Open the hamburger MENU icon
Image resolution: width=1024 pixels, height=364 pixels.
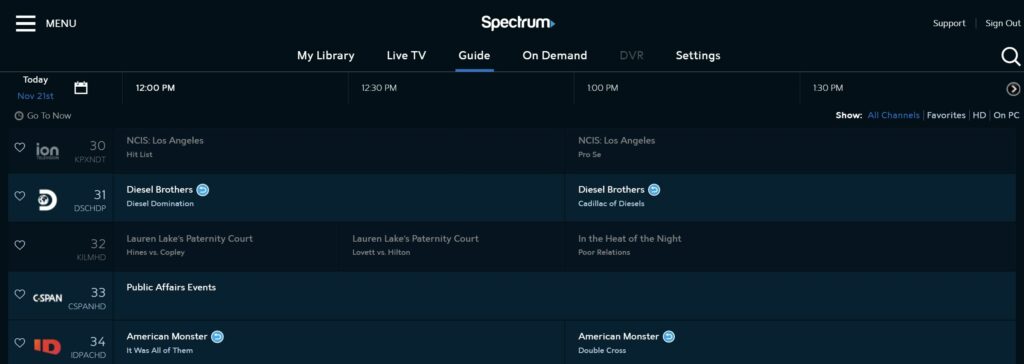[25, 24]
